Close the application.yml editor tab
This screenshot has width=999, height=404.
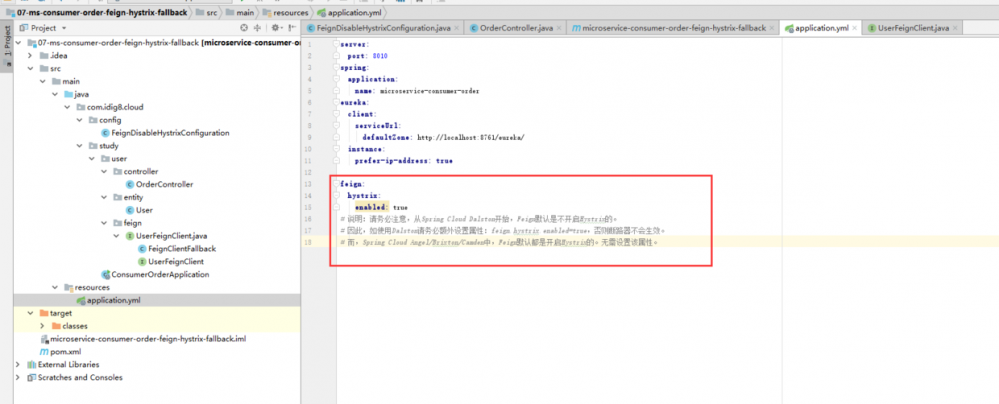854,28
